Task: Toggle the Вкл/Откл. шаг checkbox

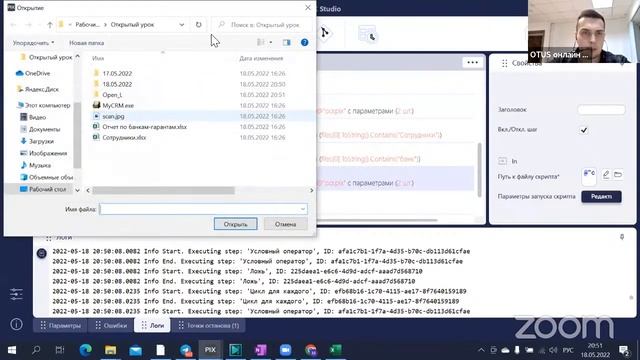Action: coord(584,130)
